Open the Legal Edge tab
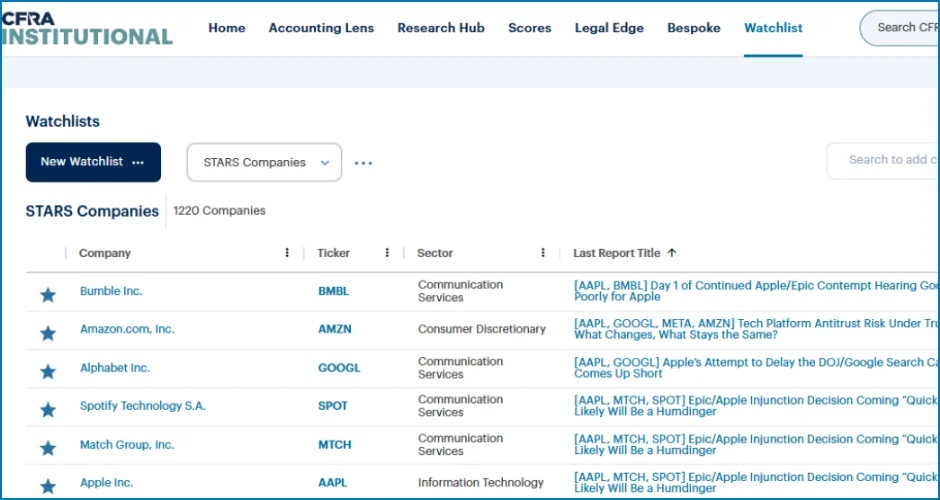 609,28
